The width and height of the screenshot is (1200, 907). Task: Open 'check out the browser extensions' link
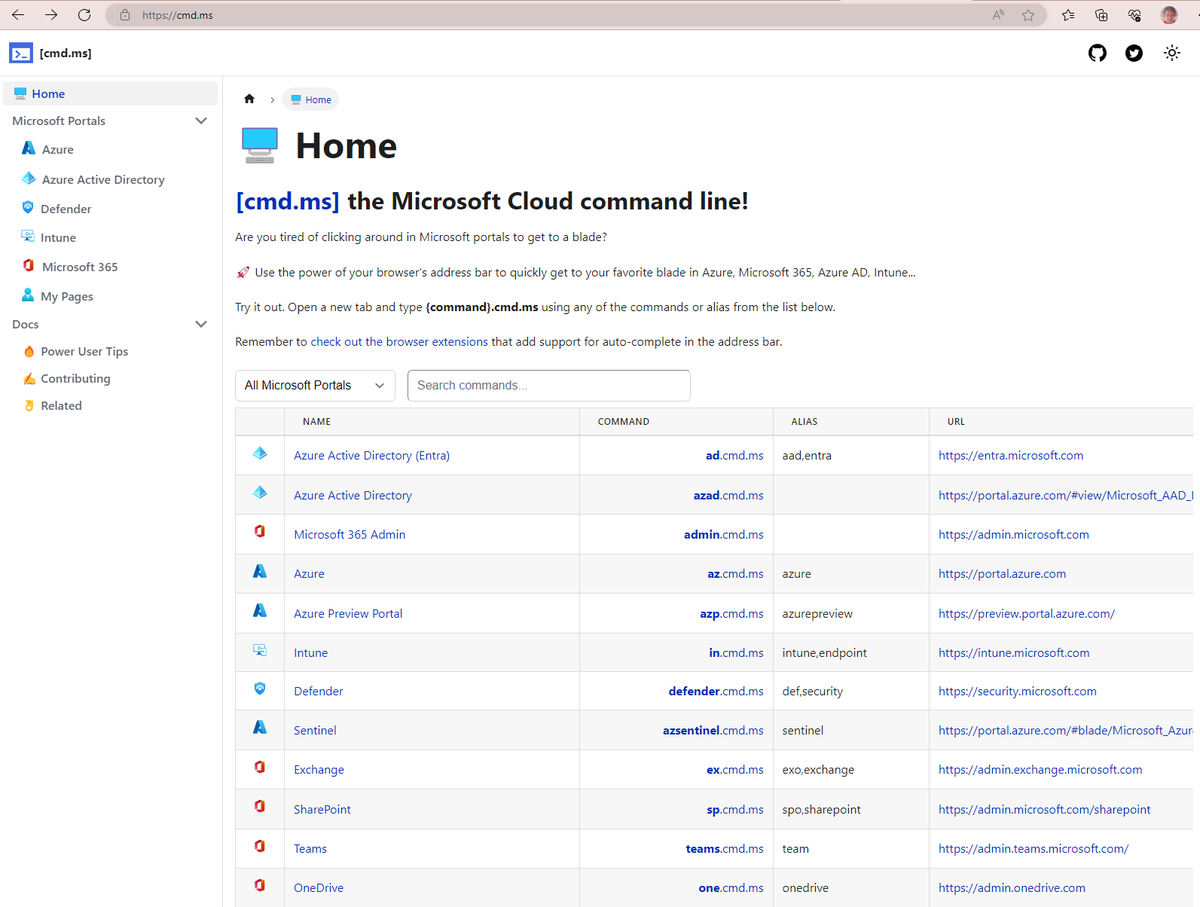click(399, 342)
